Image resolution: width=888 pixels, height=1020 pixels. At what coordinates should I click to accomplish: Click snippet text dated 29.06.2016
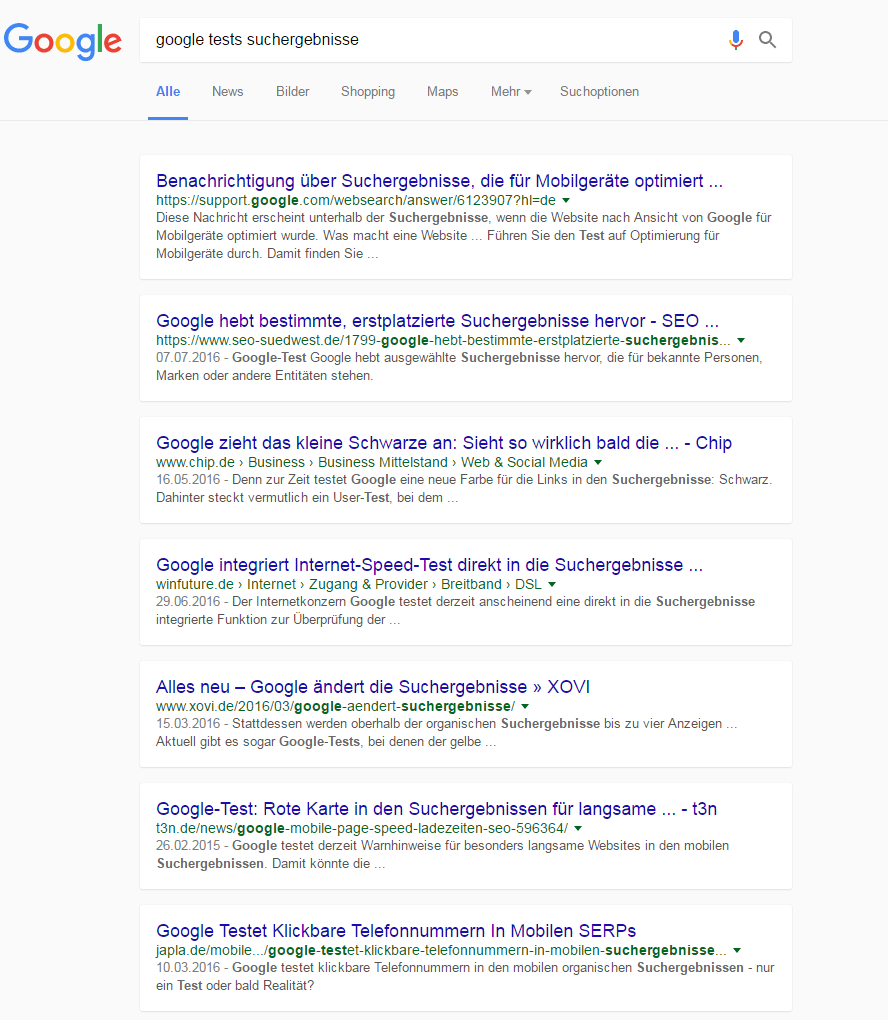pyautogui.click(x=455, y=611)
